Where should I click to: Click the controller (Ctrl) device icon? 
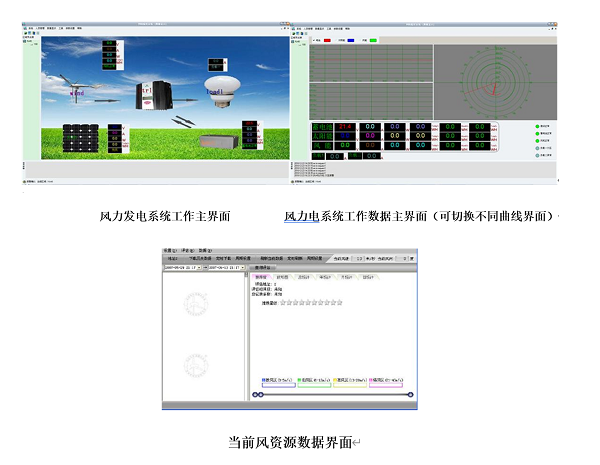(x=153, y=93)
